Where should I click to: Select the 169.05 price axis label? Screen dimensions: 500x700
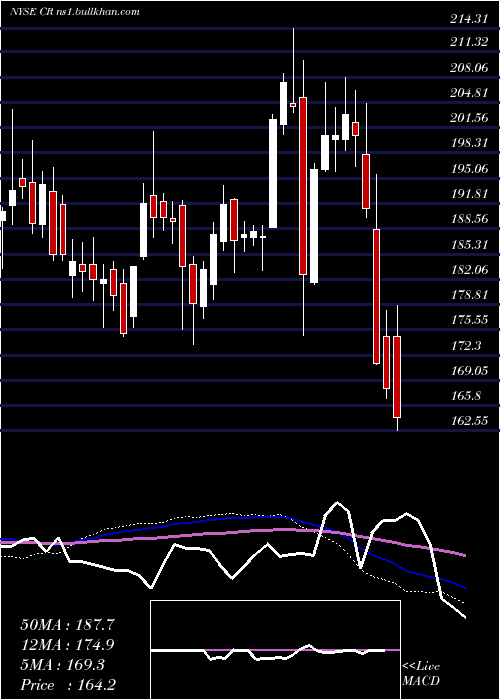[x=467, y=370]
